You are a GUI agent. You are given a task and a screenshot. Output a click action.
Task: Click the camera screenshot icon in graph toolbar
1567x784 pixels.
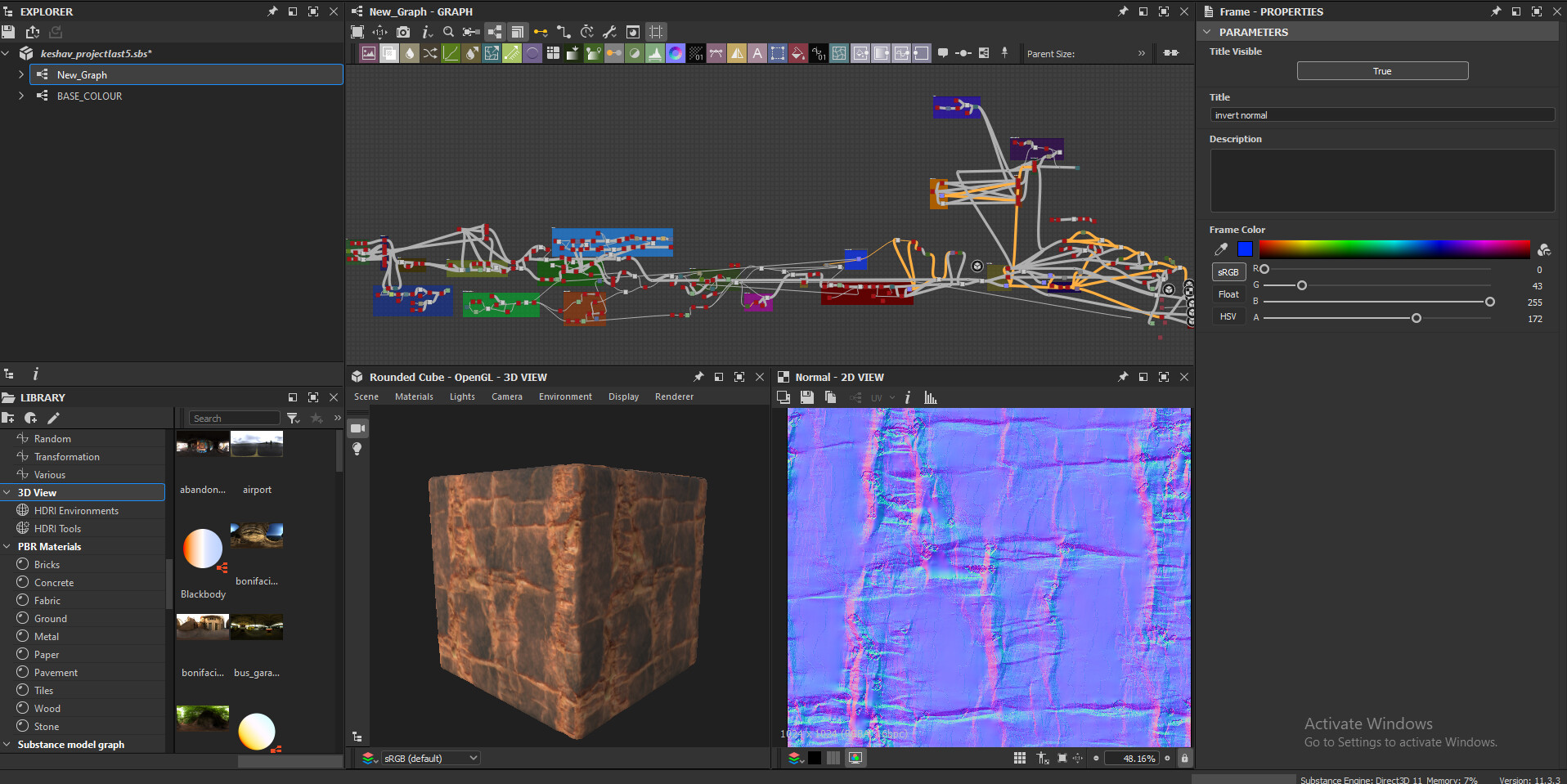coord(403,32)
